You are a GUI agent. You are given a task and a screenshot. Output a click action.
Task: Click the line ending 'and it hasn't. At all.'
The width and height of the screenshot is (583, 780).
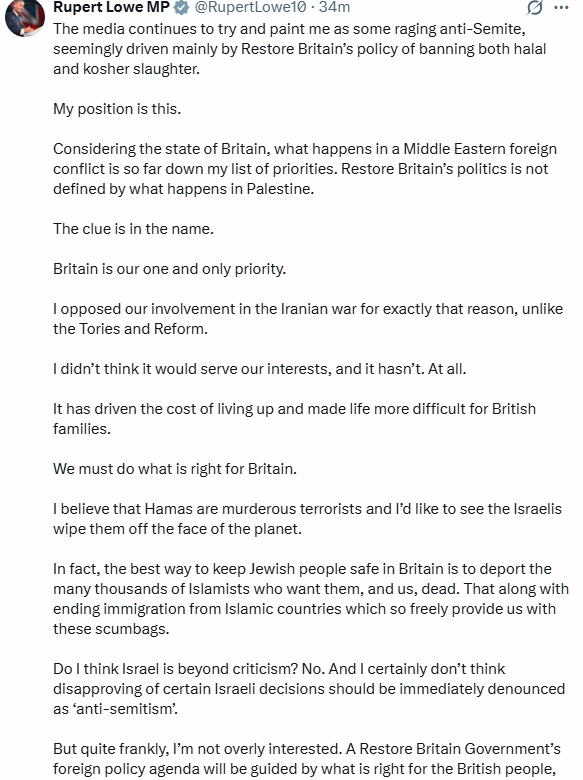click(x=260, y=369)
